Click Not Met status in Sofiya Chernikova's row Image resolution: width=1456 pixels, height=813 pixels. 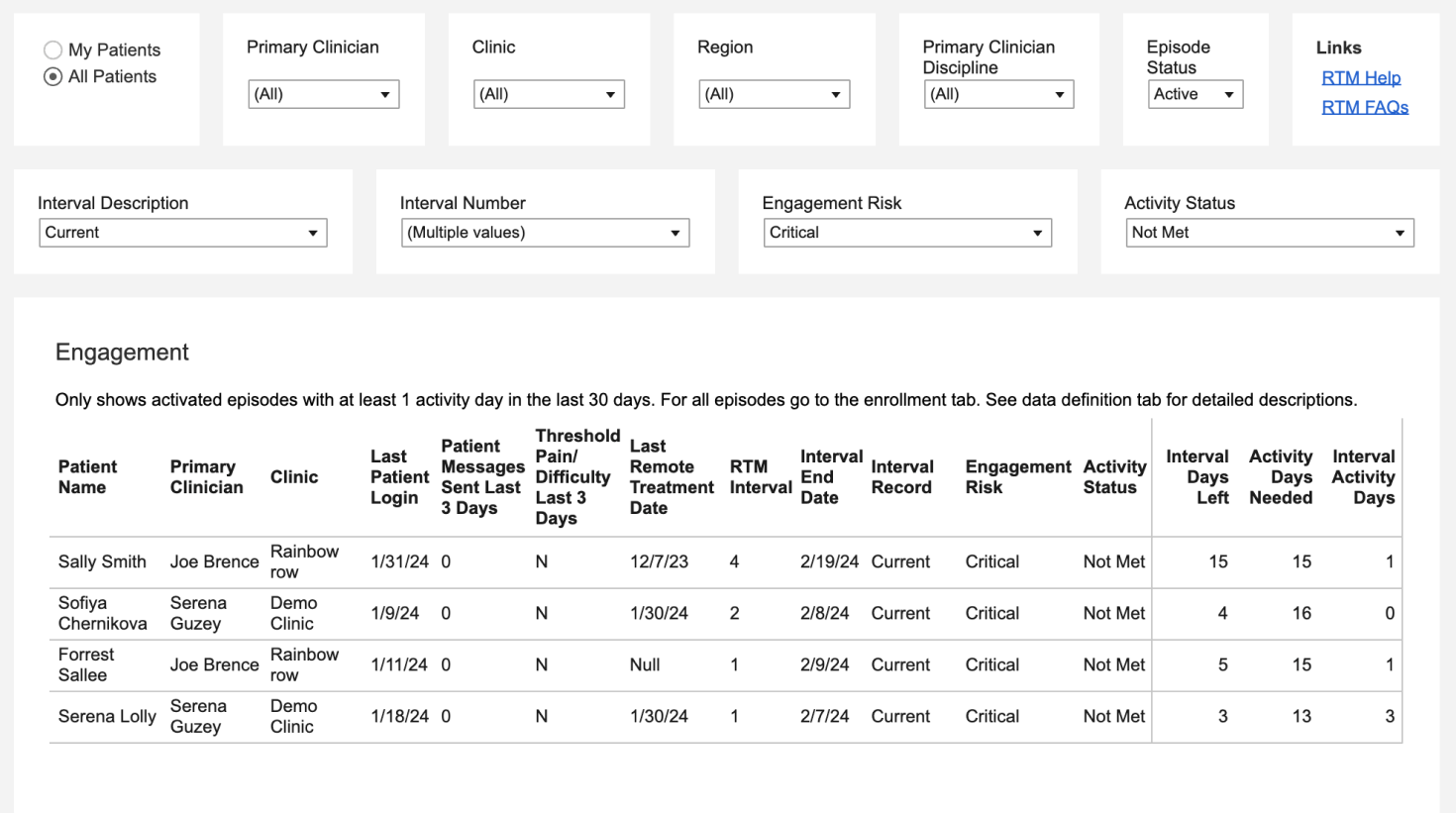point(1113,613)
